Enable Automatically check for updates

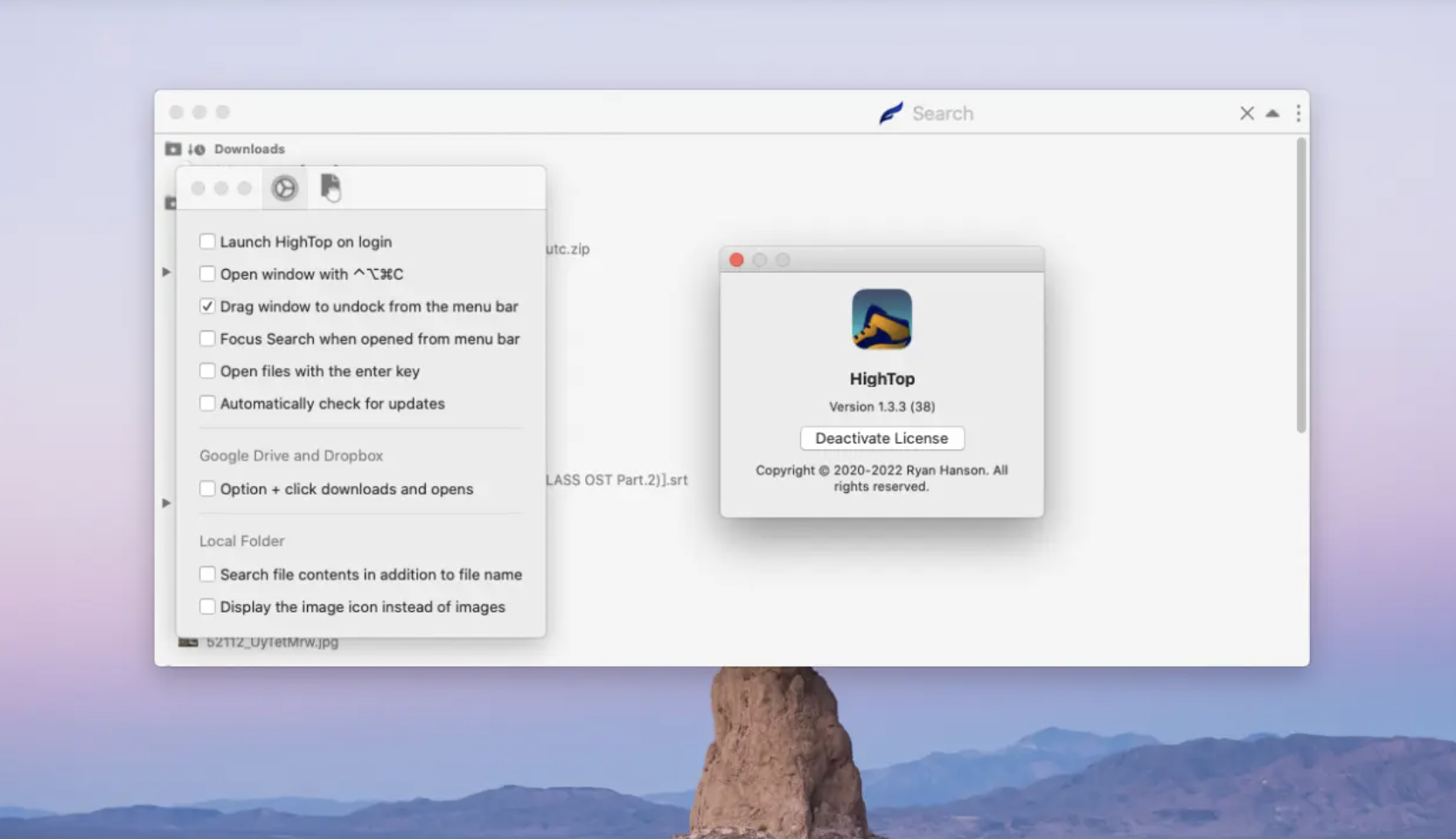coord(207,403)
